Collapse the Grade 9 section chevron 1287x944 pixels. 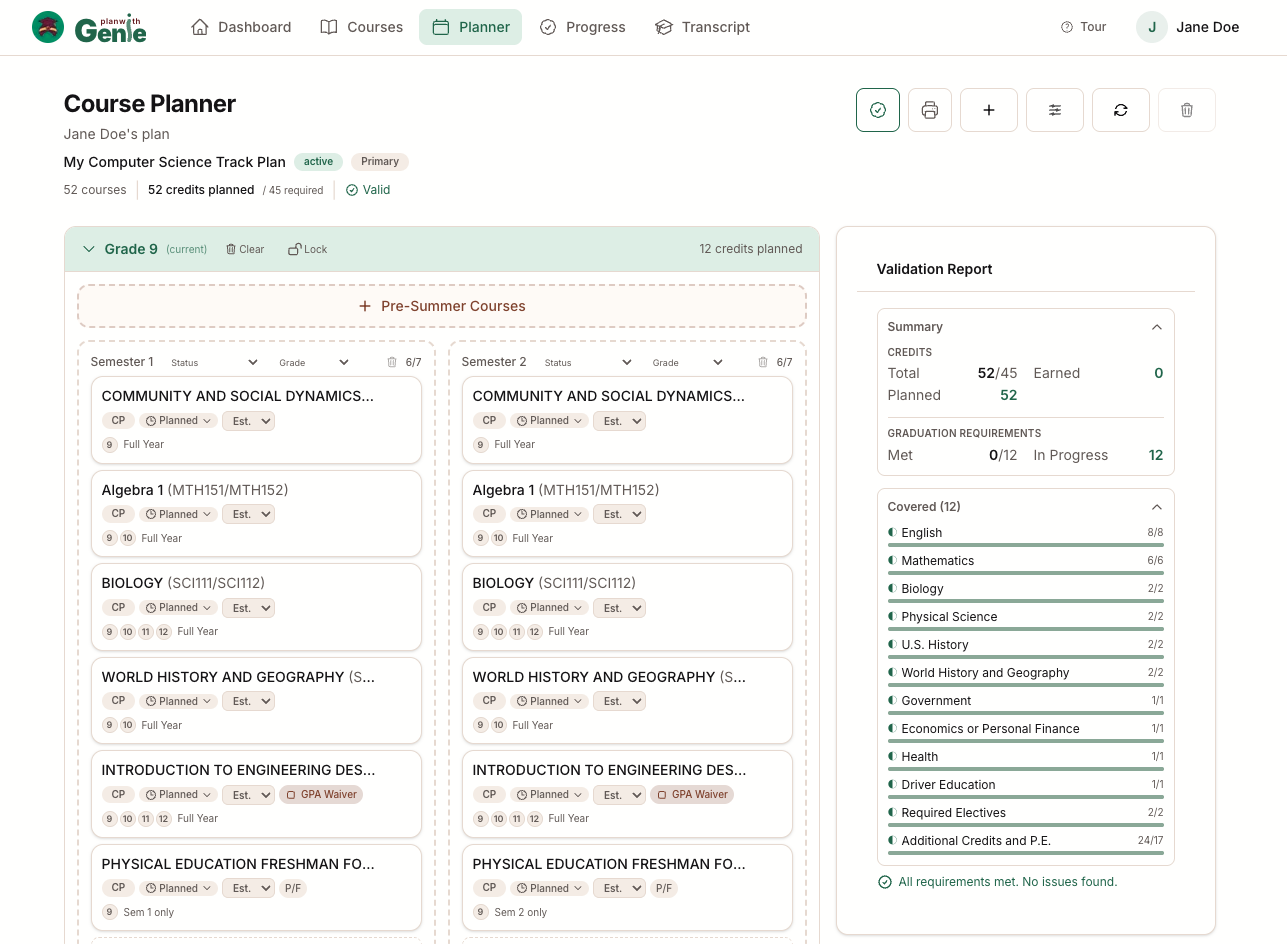pos(89,249)
